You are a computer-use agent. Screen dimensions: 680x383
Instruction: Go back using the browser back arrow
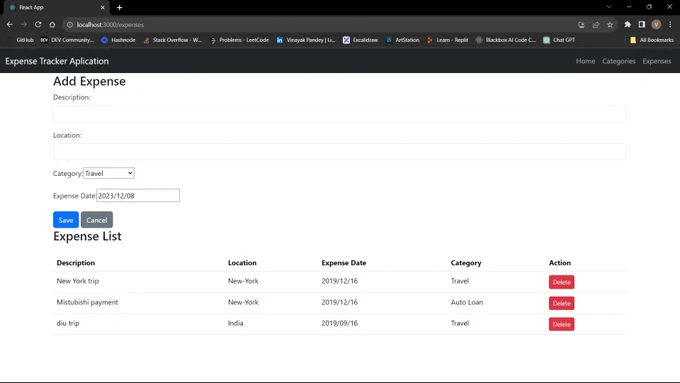tap(10, 25)
